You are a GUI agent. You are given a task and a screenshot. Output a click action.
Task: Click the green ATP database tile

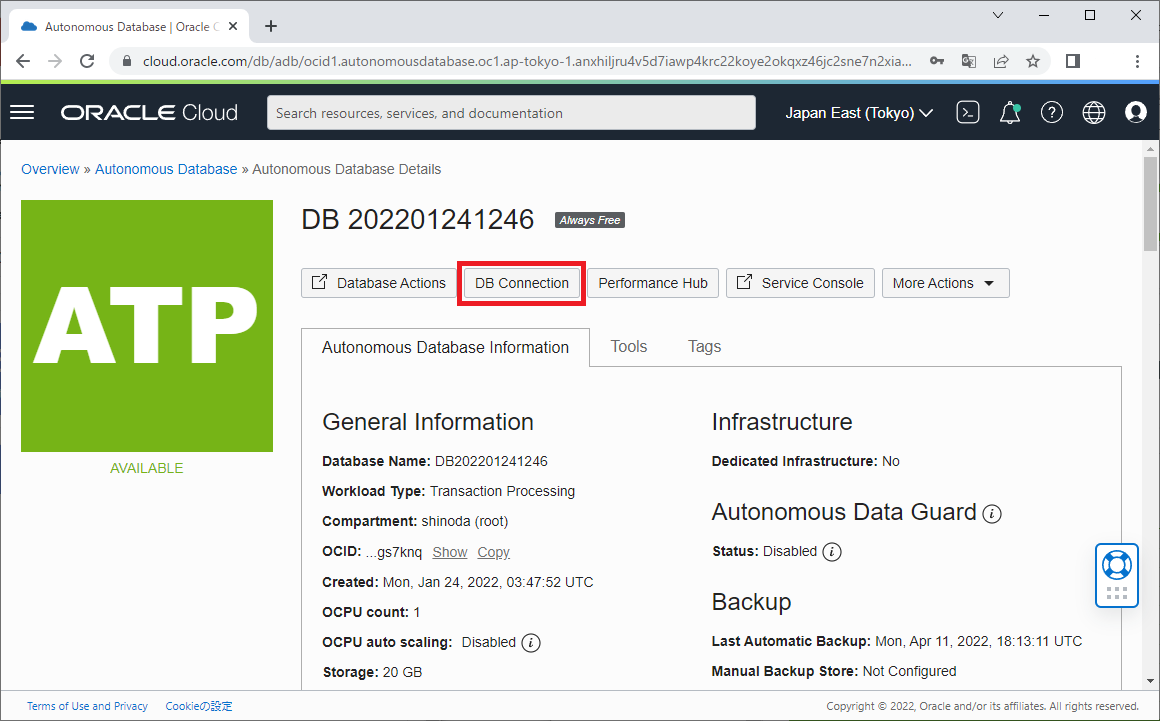coord(146,326)
